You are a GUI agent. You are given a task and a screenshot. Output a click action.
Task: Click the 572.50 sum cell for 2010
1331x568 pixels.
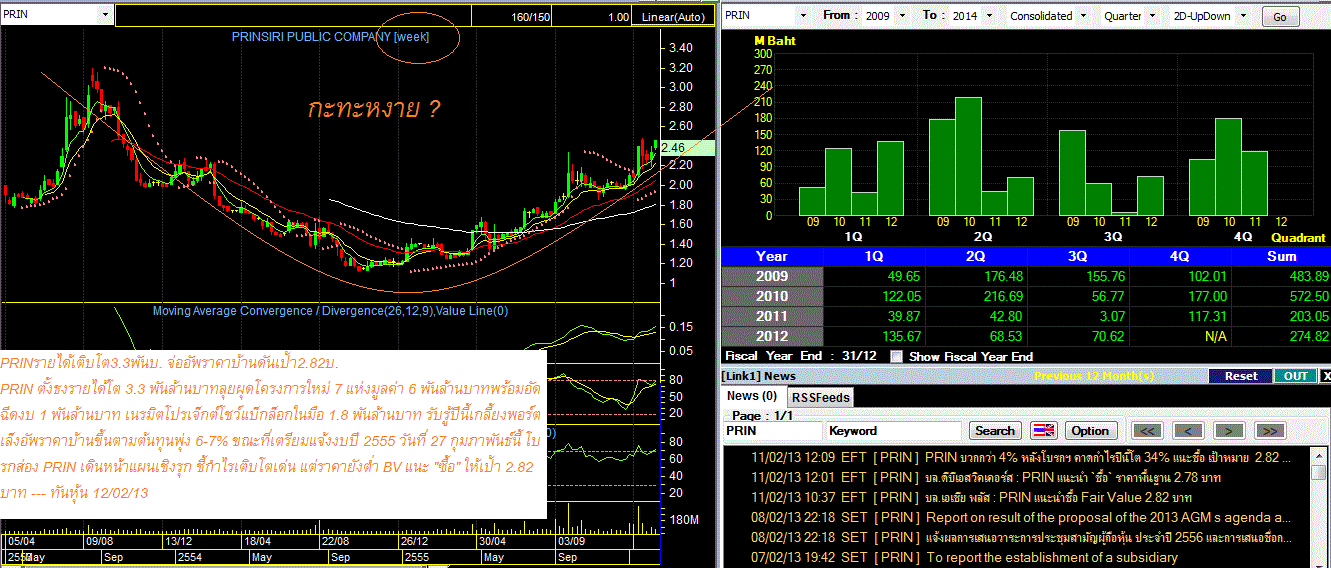click(x=1281, y=296)
